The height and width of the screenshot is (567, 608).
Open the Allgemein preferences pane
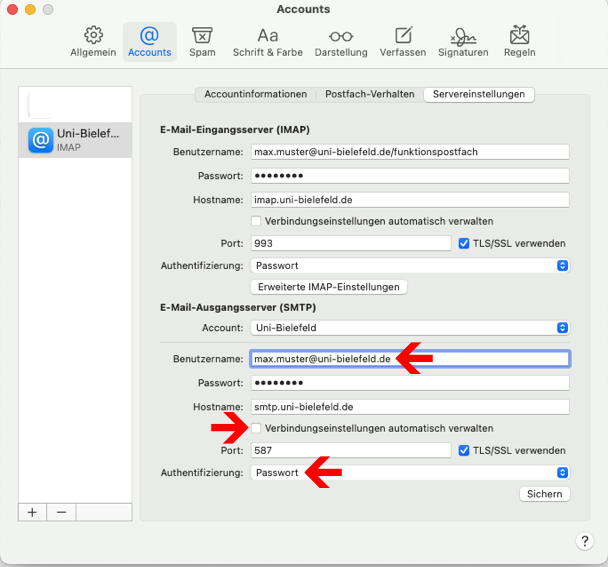point(93,42)
